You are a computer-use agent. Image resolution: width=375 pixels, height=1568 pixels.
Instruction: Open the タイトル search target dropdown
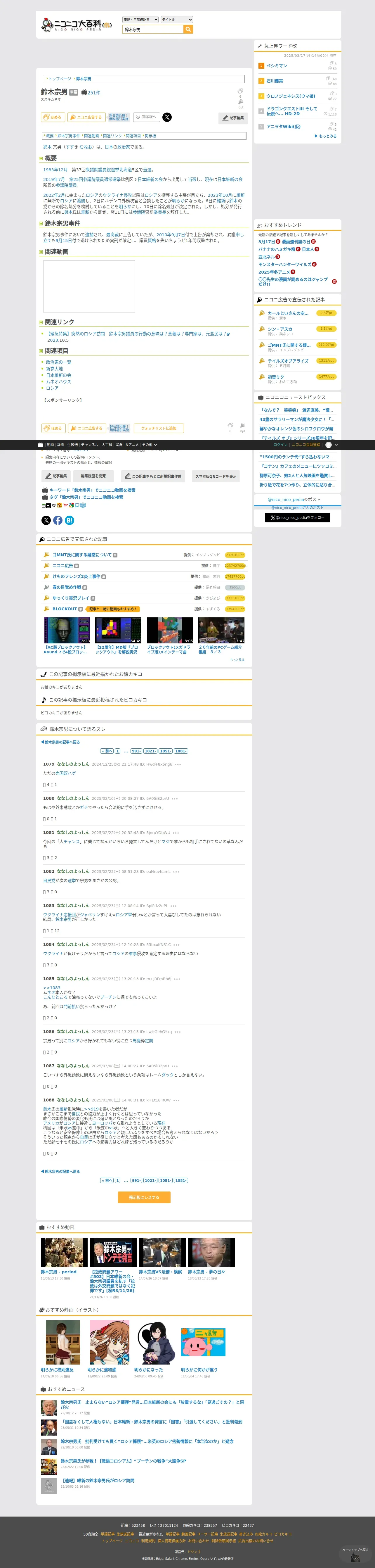(177, 20)
